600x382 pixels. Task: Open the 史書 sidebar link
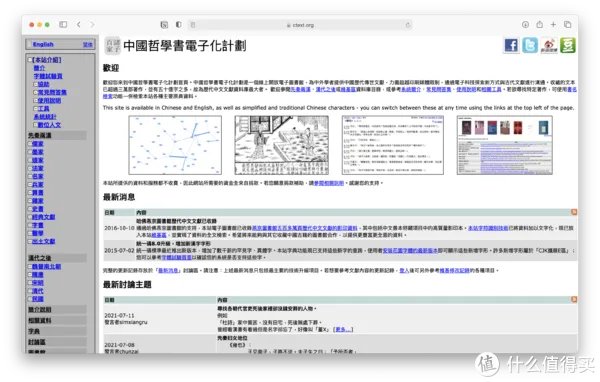point(38,209)
